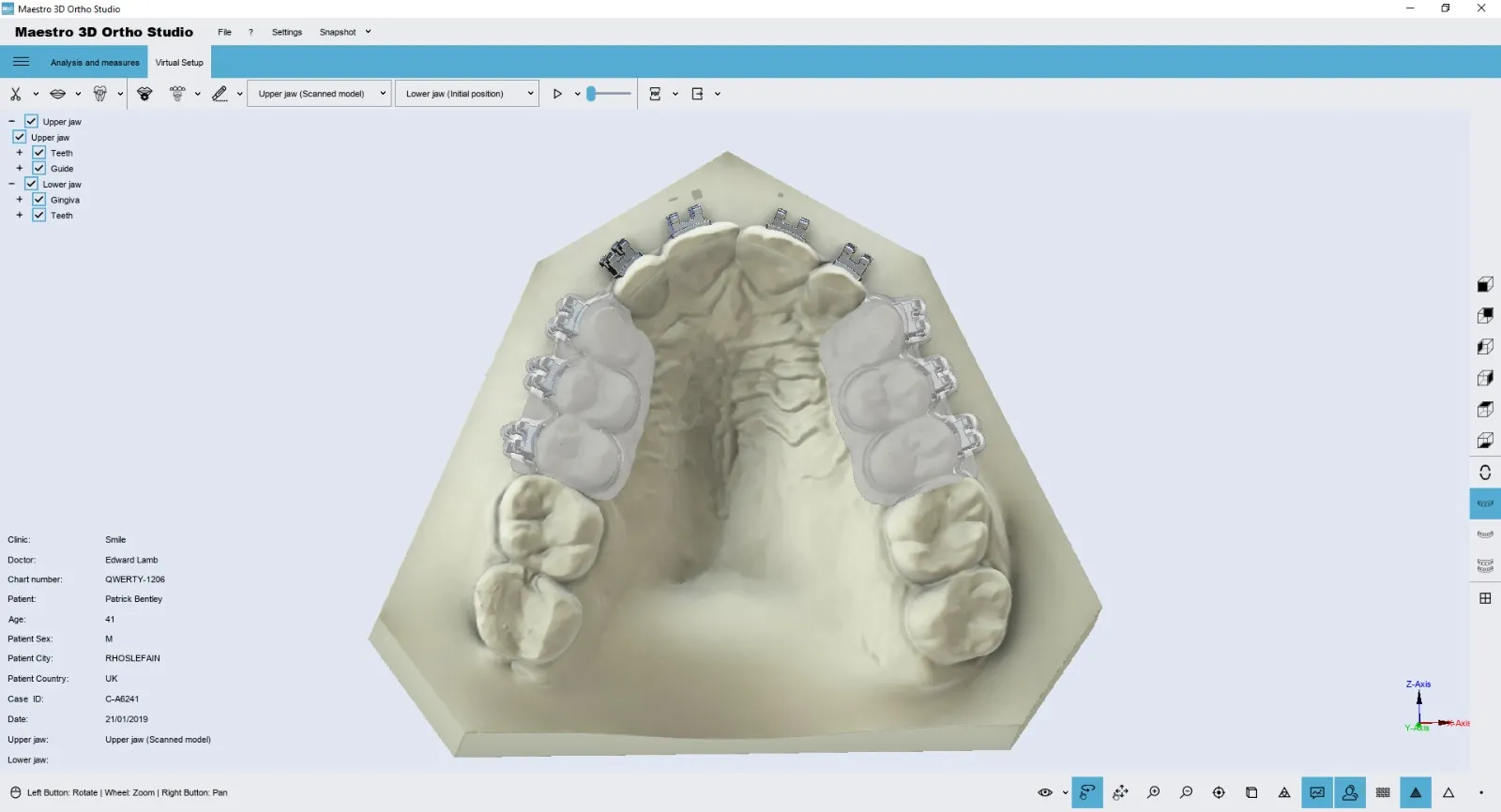Screen dimensions: 1501x812
Task: Click the lips icon in toolbar
Action: (x=57, y=94)
